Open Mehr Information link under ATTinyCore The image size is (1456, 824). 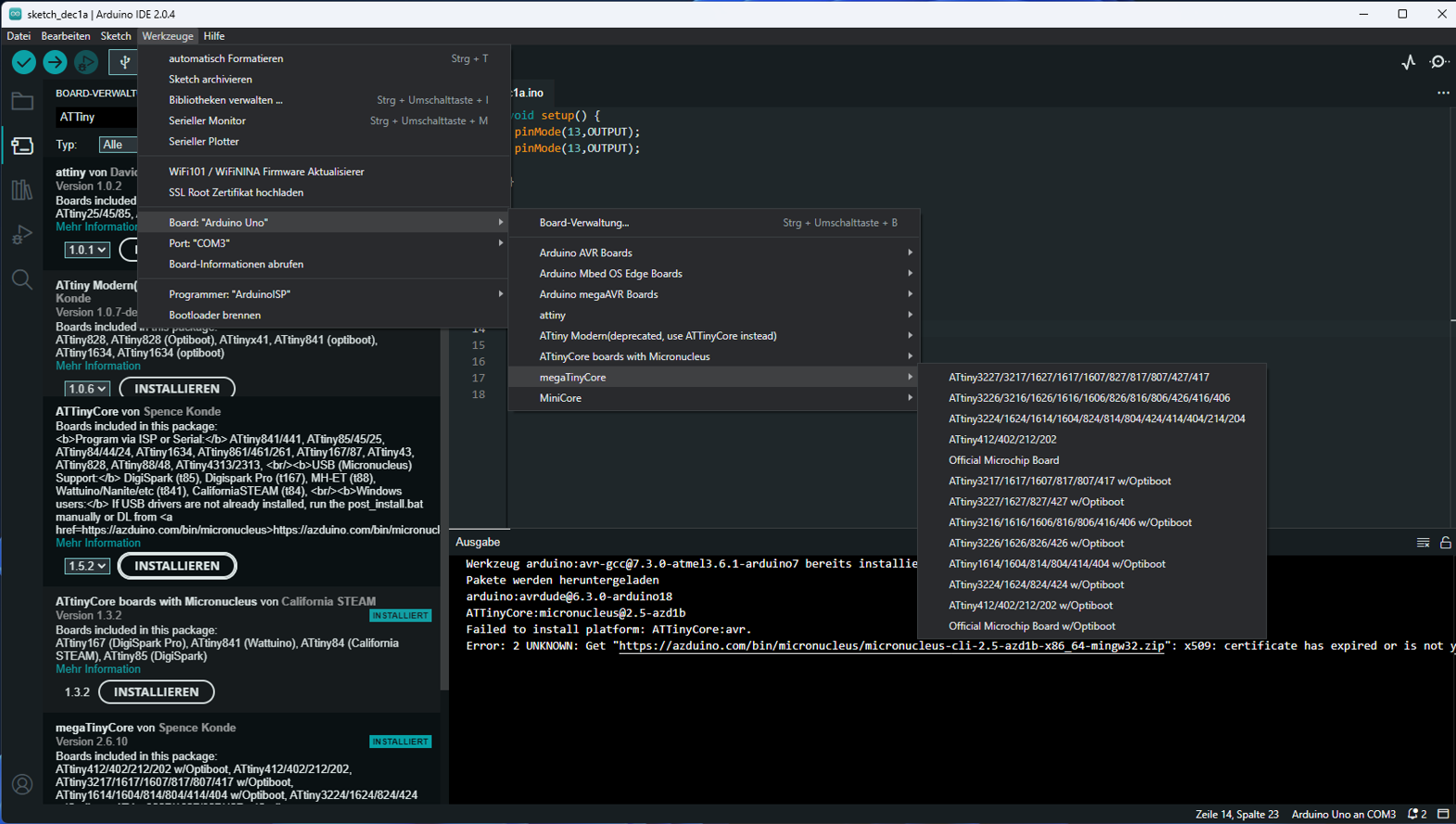pyautogui.click(x=98, y=543)
